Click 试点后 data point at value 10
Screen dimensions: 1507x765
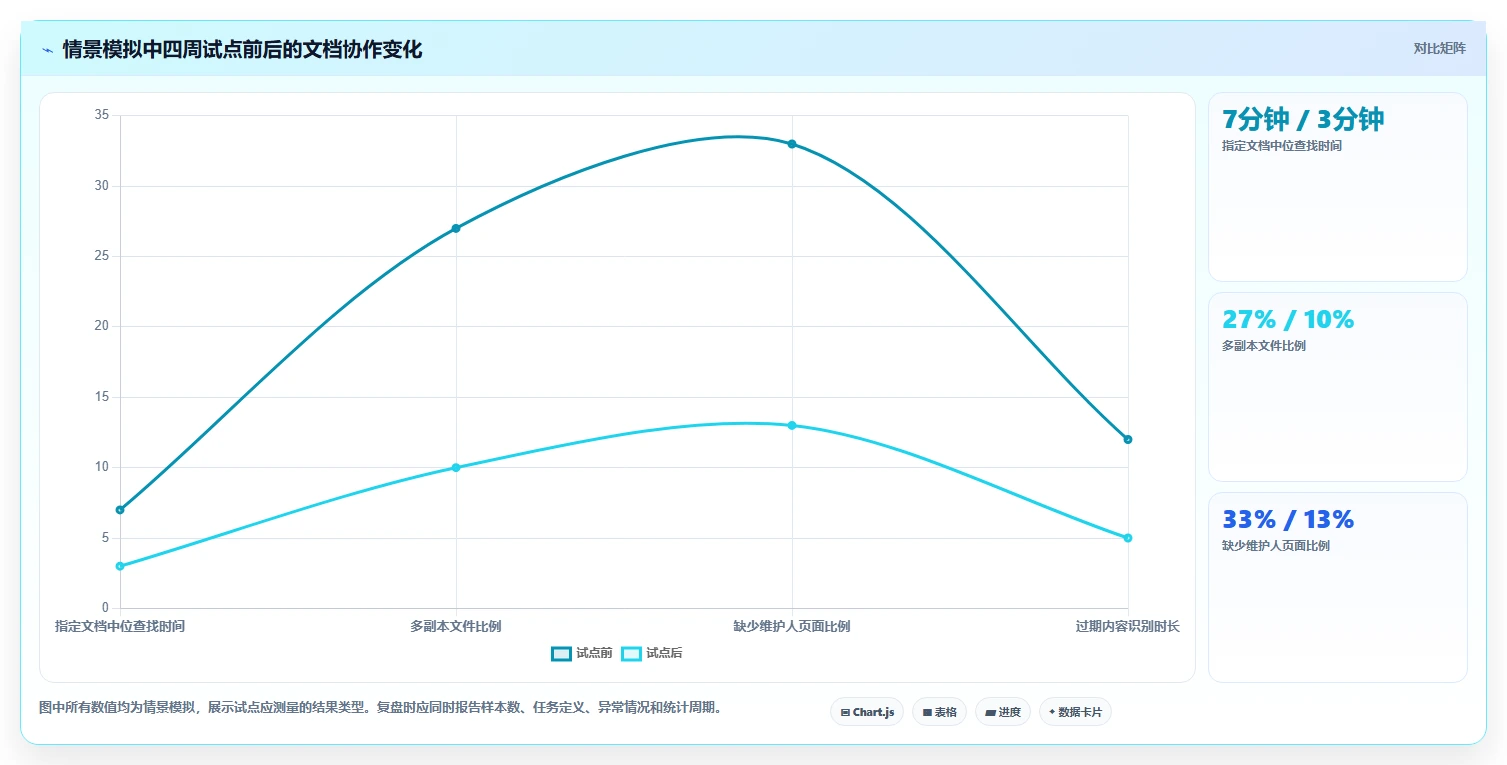[456, 467]
